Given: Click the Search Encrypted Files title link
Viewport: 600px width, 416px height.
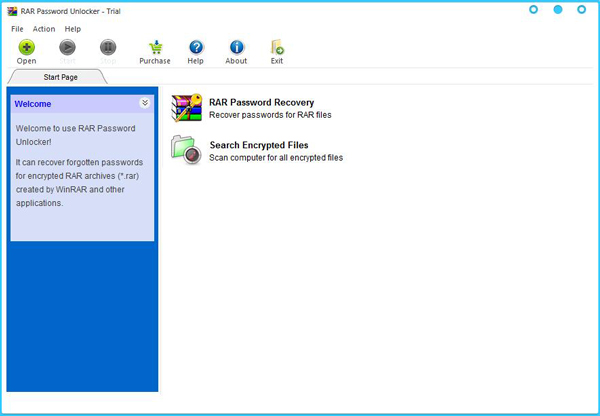Looking at the screenshot, I should coord(259,145).
